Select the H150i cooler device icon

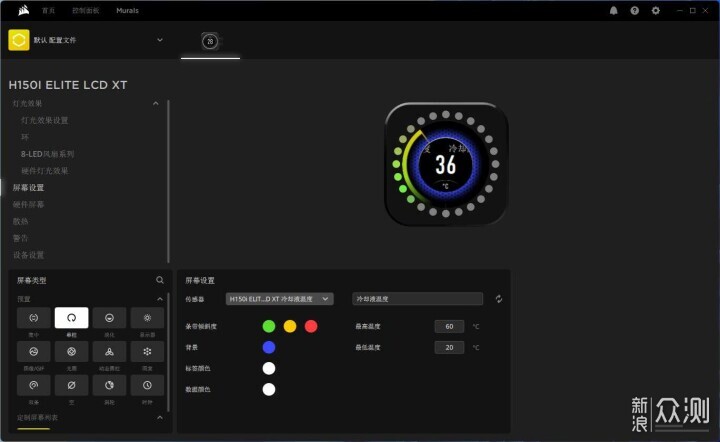[210, 41]
